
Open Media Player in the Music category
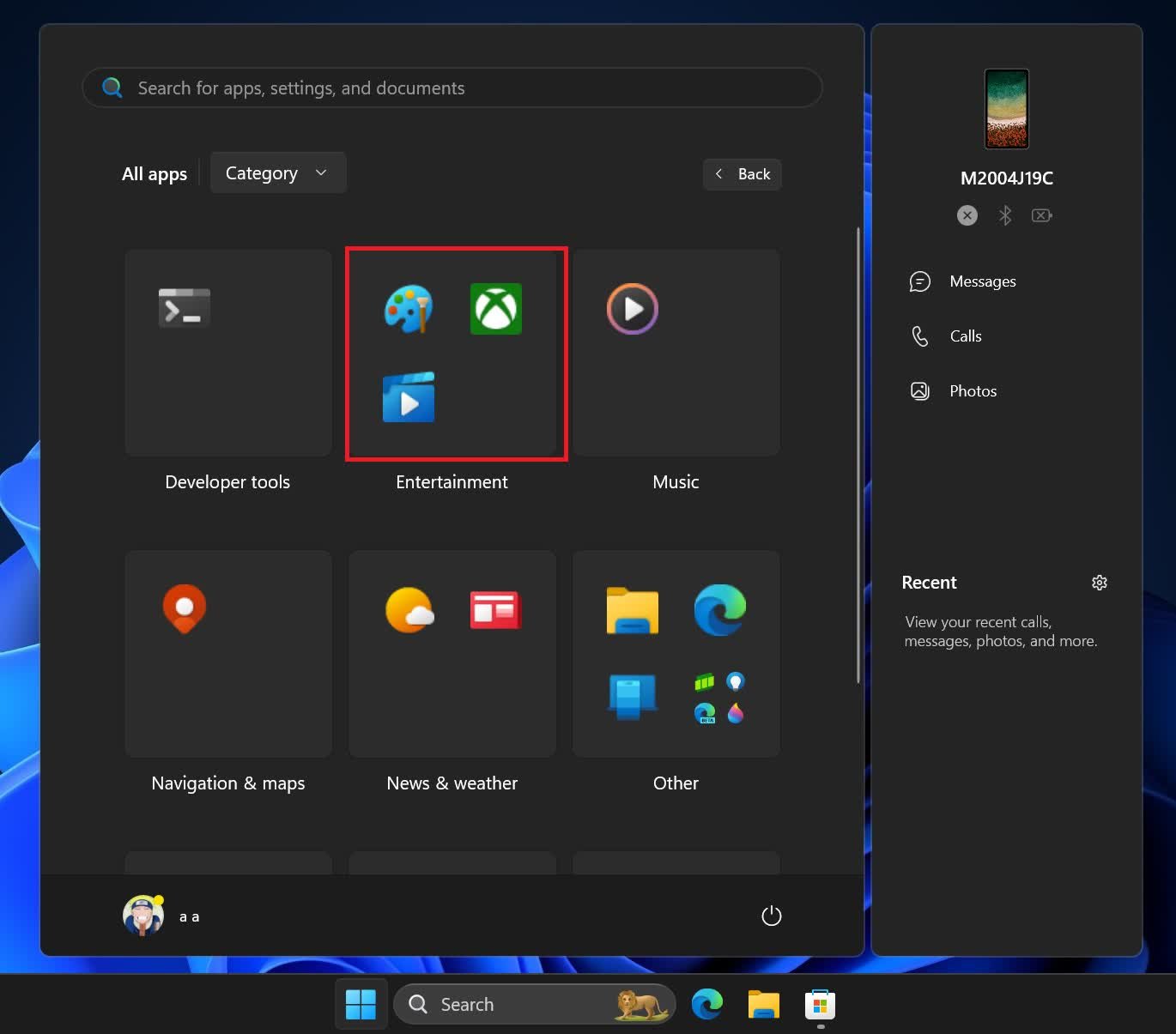(633, 309)
